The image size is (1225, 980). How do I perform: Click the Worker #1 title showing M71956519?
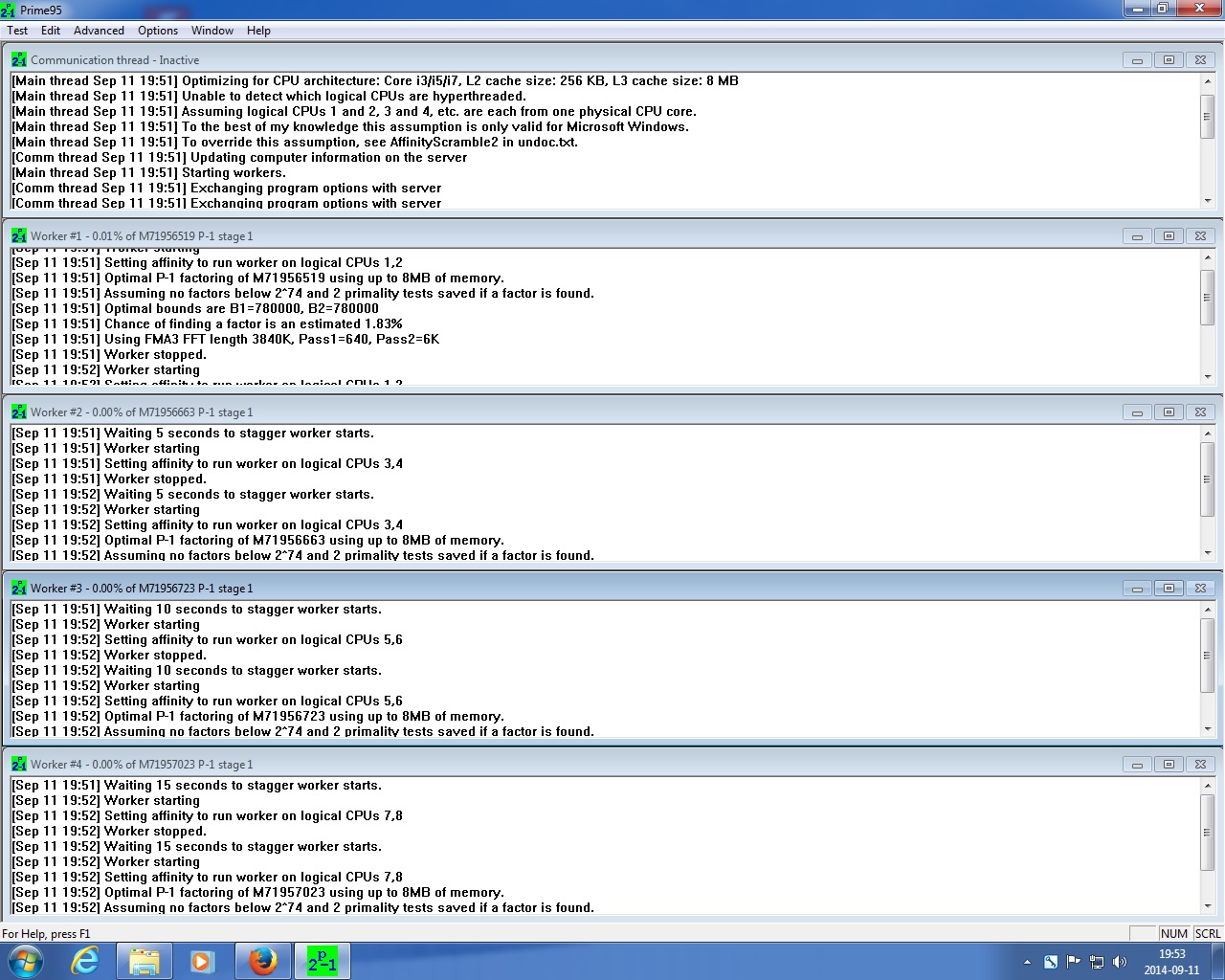[x=142, y=236]
